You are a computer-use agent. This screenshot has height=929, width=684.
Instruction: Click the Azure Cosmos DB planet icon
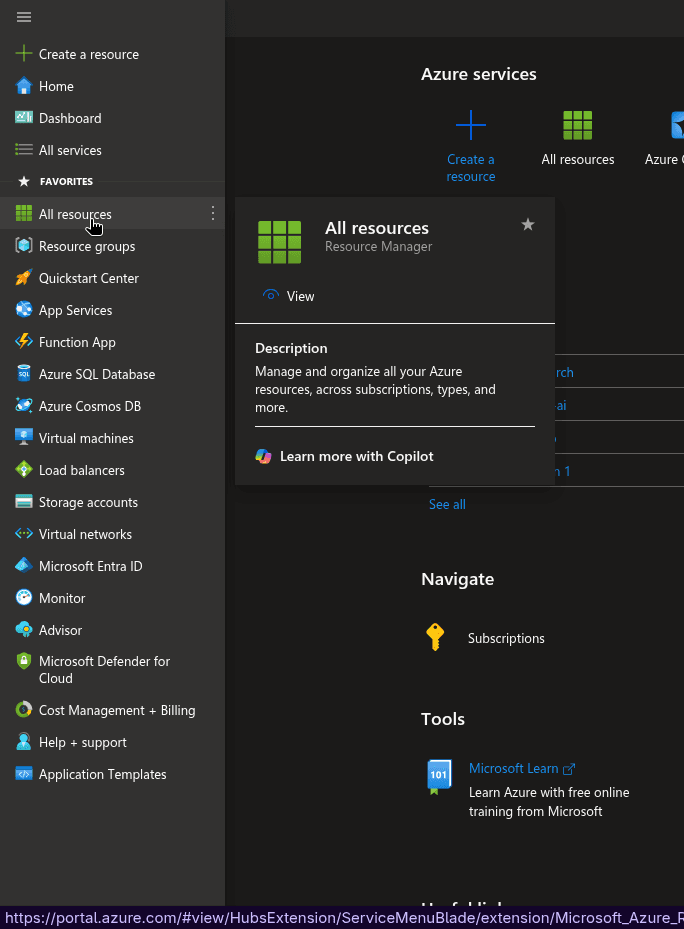click(x=24, y=405)
